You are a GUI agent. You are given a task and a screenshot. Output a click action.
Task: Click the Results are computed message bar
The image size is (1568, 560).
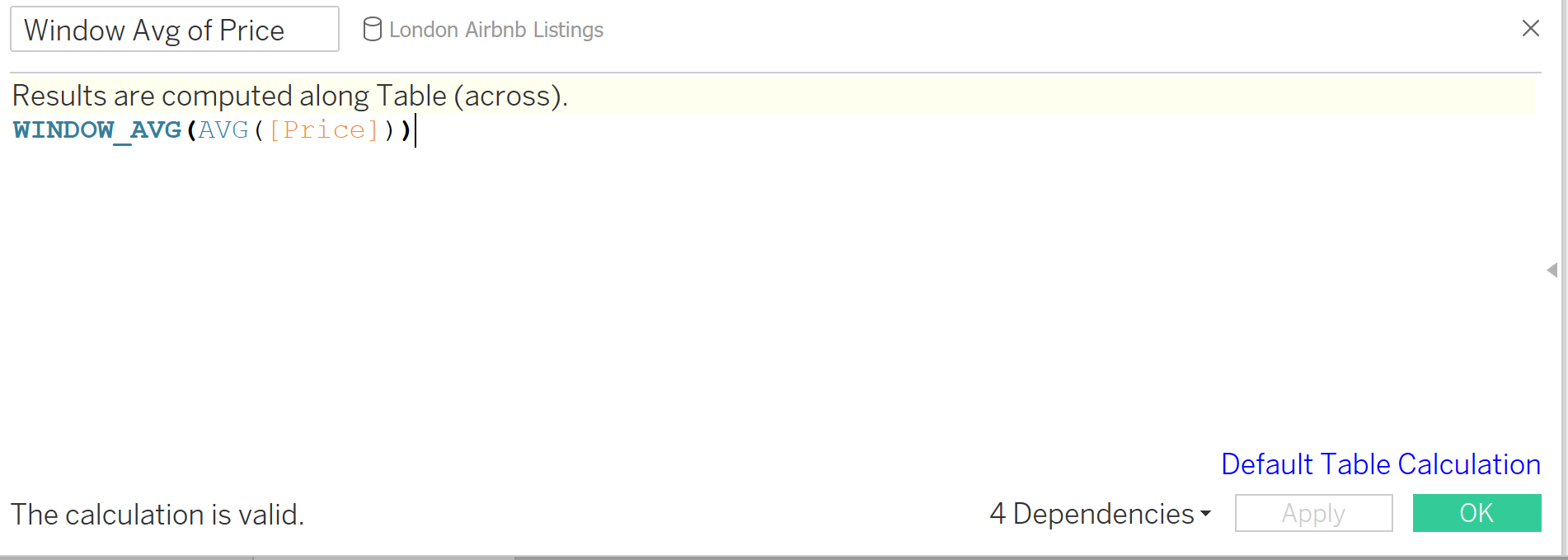pos(742,96)
